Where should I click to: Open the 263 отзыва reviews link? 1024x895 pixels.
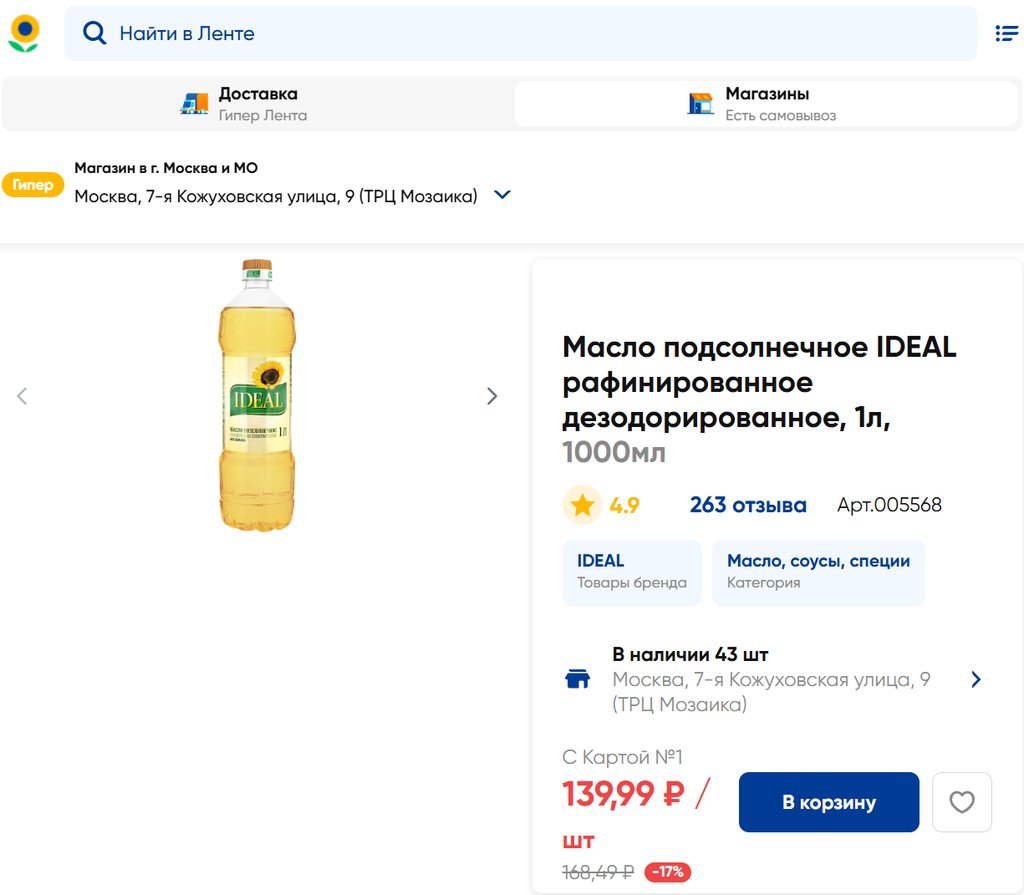(748, 505)
